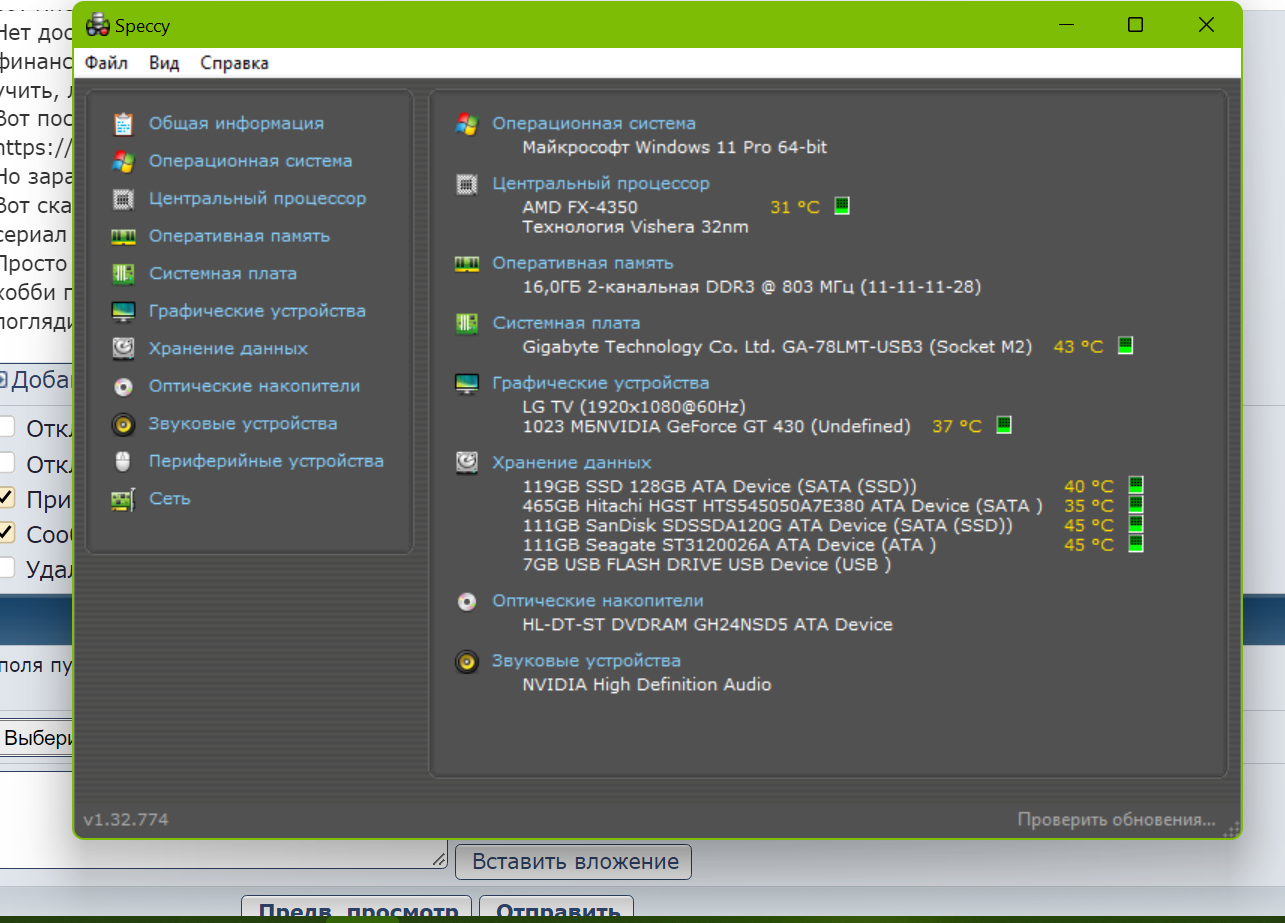Select the Оперативная память sidebar icon
Viewport: 1285px width, 923px height.
pos(123,237)
